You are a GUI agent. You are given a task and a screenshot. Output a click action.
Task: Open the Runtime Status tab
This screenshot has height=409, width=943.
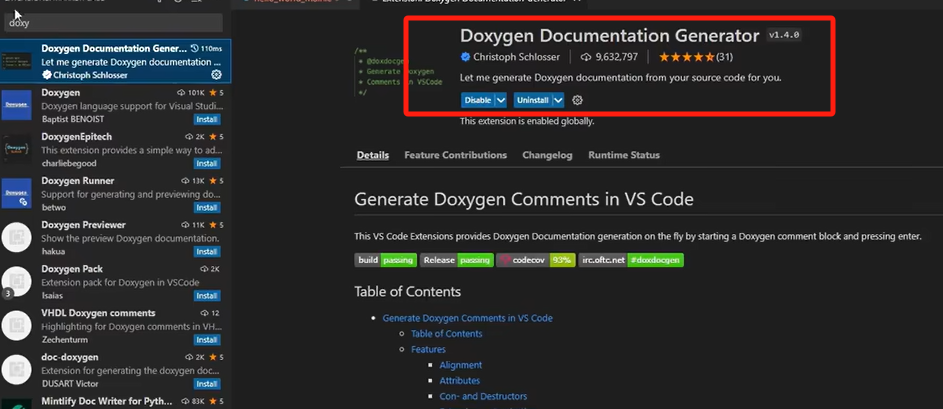624,155
